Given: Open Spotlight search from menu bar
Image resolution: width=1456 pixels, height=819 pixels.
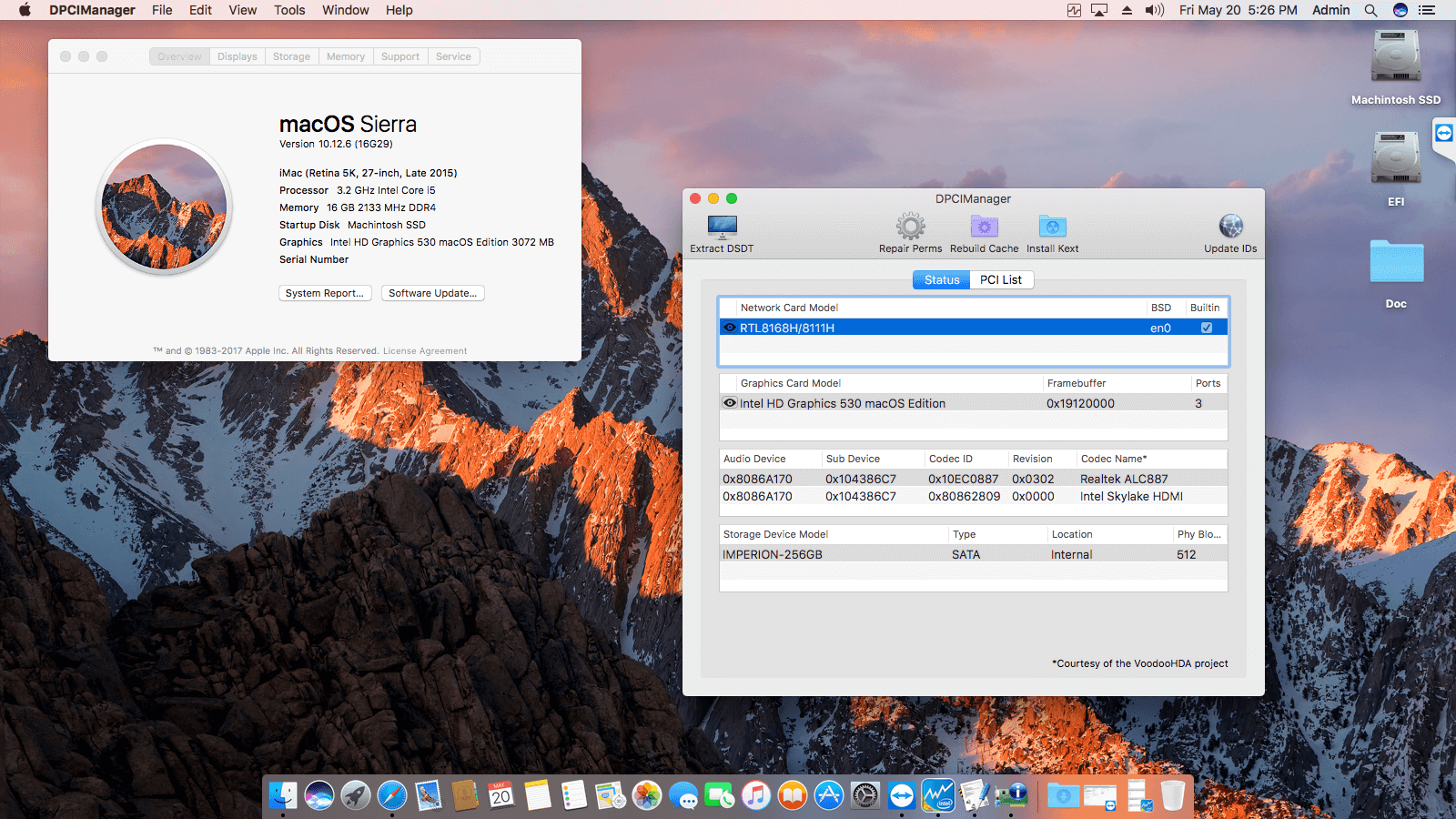Looking at the screenshot, I should (1370, 10).
